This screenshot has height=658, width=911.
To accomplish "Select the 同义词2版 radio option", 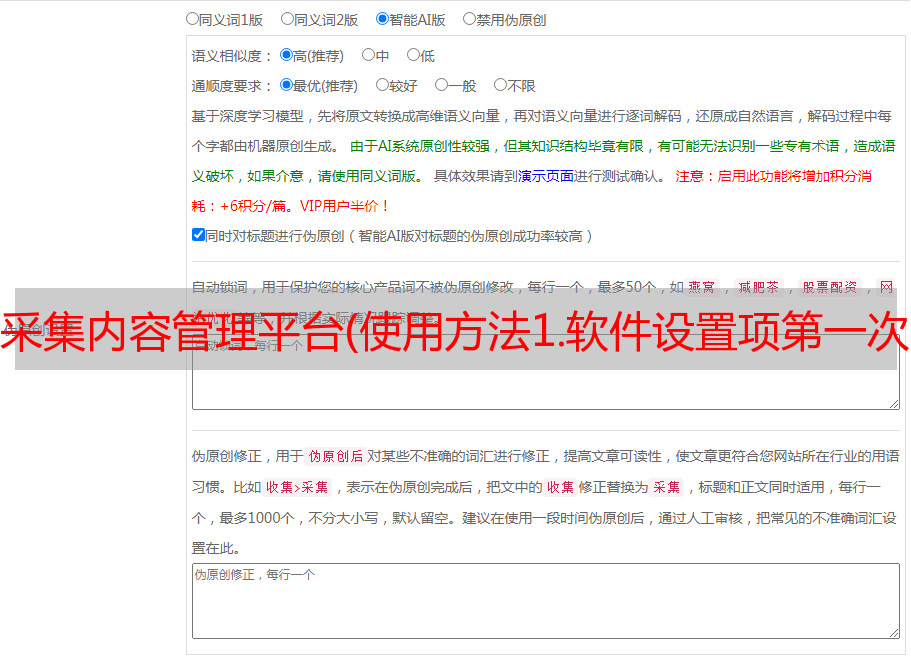I will click(x=287, y=19).
